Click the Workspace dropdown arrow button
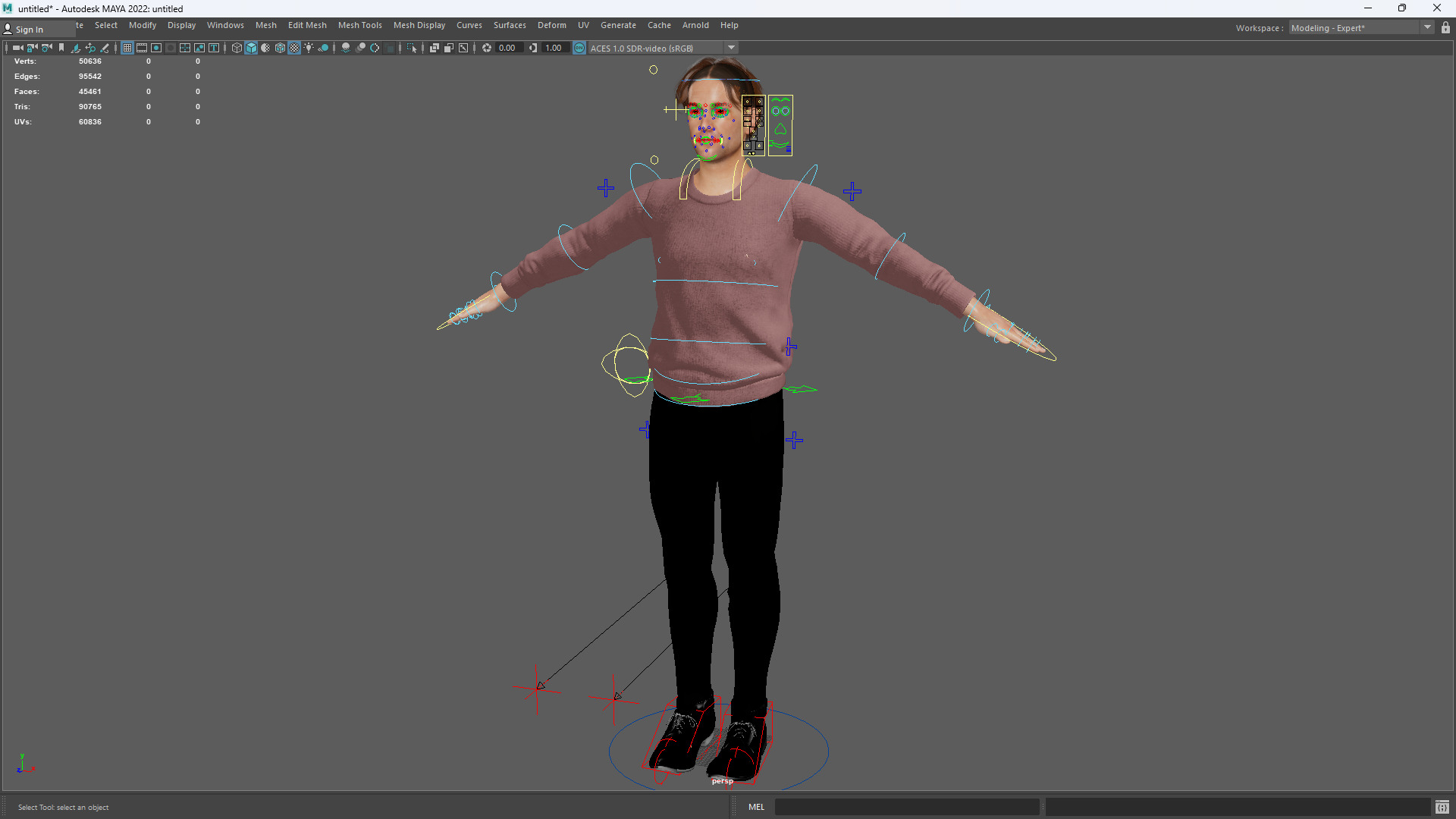Image resolution: width=1456 pixels, height=819 pixels. point(1427,28)
